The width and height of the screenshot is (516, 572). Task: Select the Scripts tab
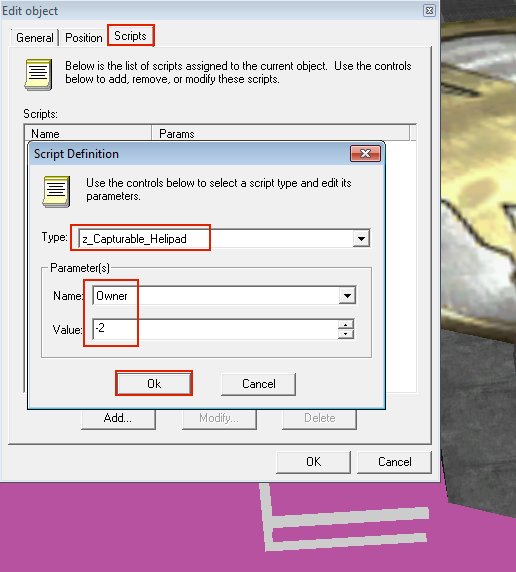click(130, 36)
